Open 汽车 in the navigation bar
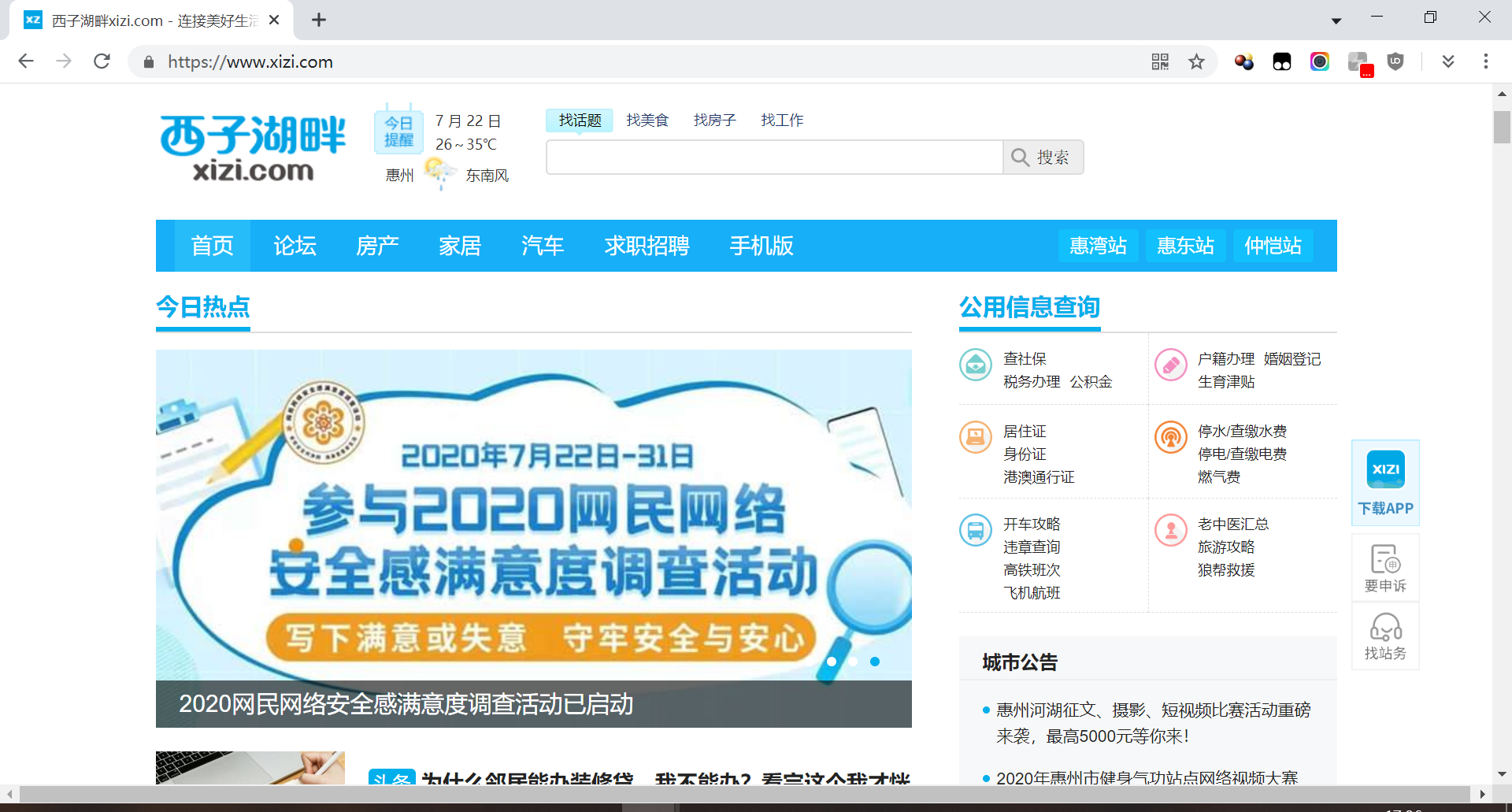This screenshot has height=812, width=1512. click(x=543, y=246)
